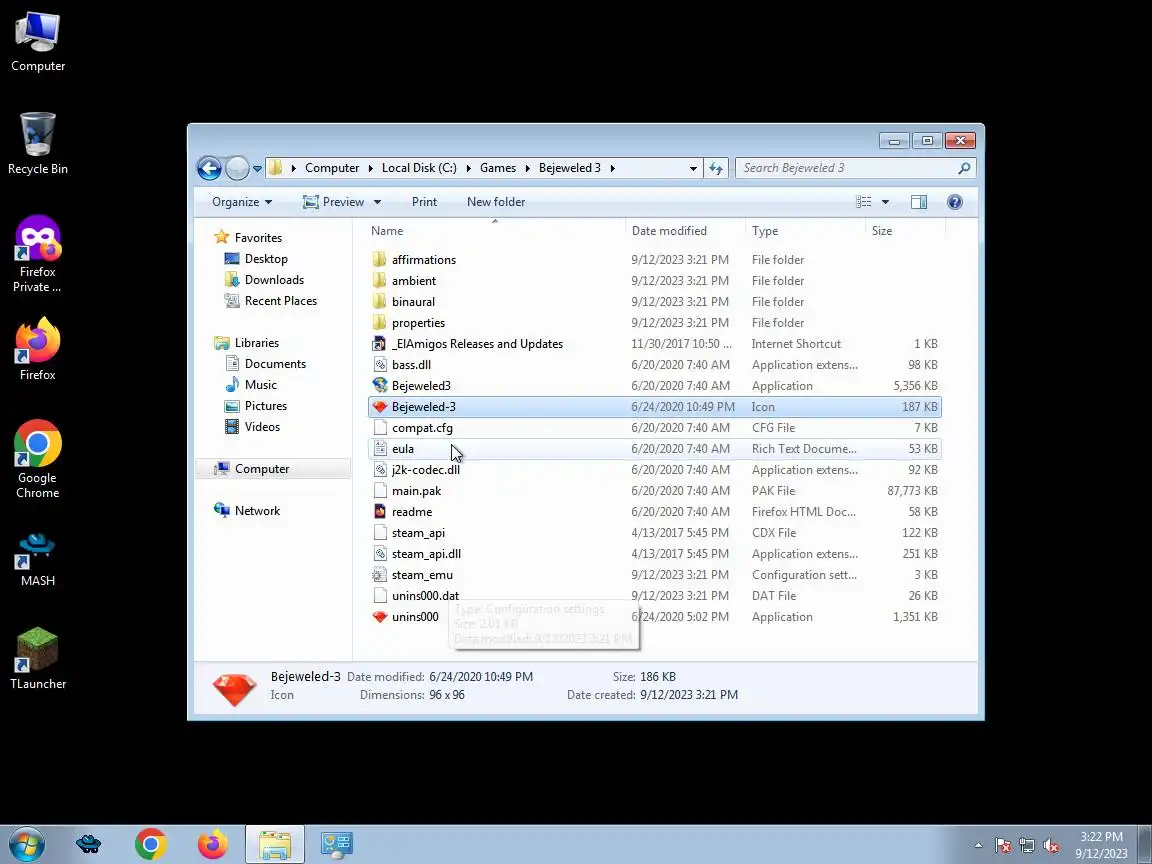This screenshot has width=1152, height=864.
Task: Select the properties folder
Action: [655, 323]
